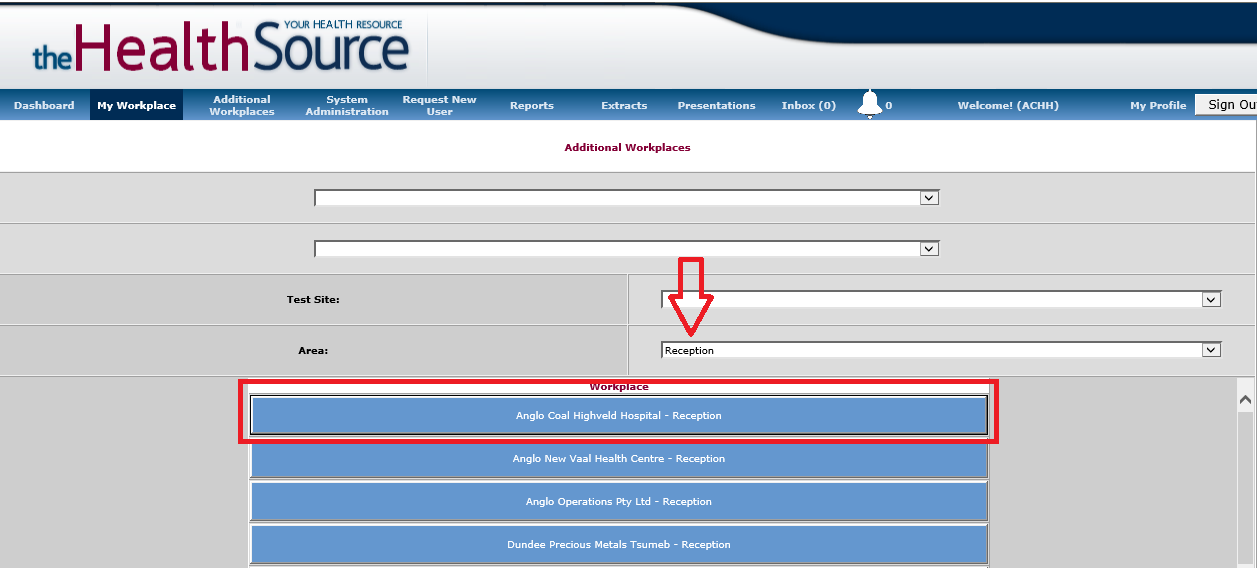Image resolution: width=1257 pixels, height=570 pixels.
Task: Select the My Workplace tab
Action: coord(136,105)
